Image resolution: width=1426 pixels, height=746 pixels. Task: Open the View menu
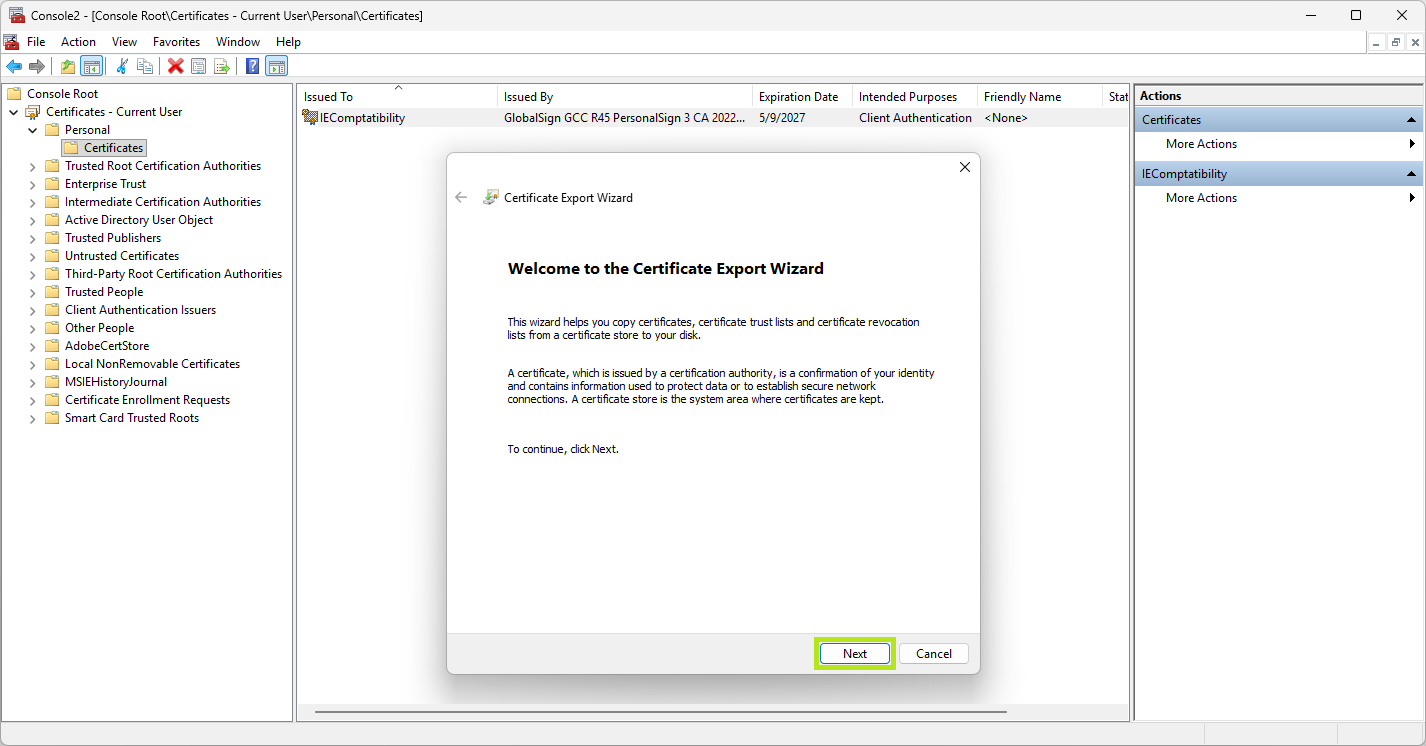(124, 42)
